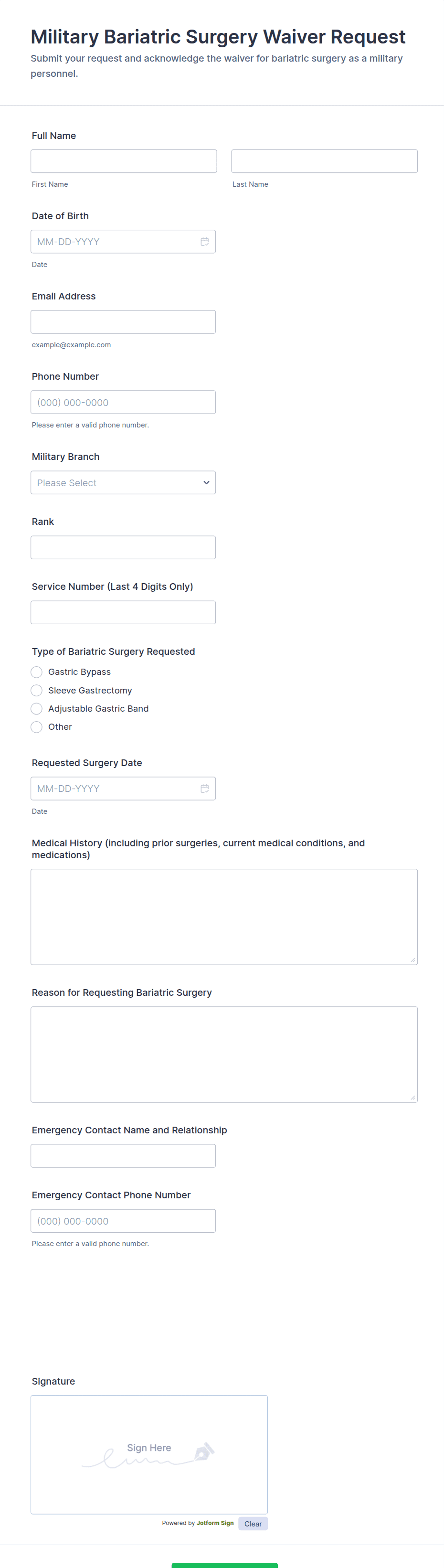The width and height of the screenshot is (444, 1568).
Task: Open the Jotform Sign link
Action: point(215,1523)
